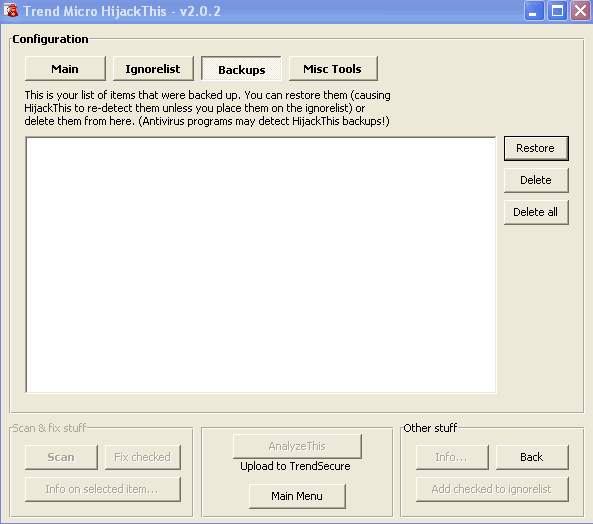Image resolution: width=593 pixels, height=524 pixels.
Task: Click the empty backups list box
Action: tap(261, 265)
